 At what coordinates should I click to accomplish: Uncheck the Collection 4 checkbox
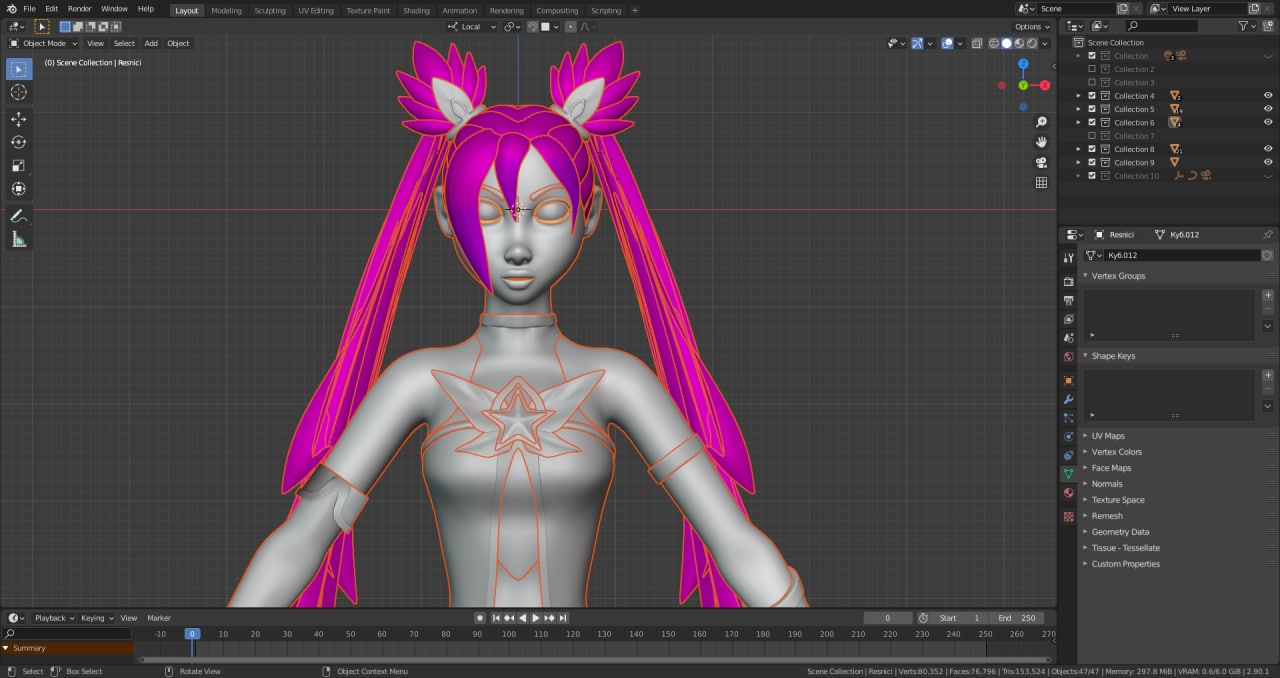pyautogui.click(x=1092, y=96)
